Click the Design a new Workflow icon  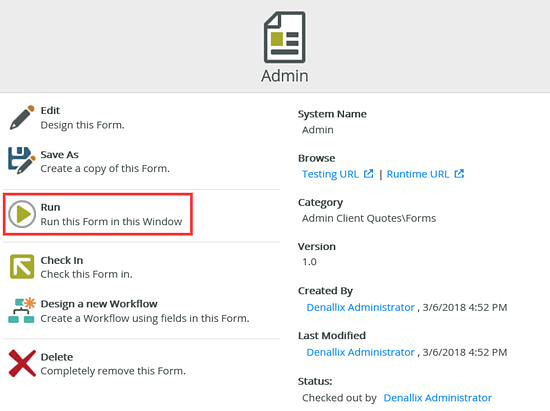22,310
